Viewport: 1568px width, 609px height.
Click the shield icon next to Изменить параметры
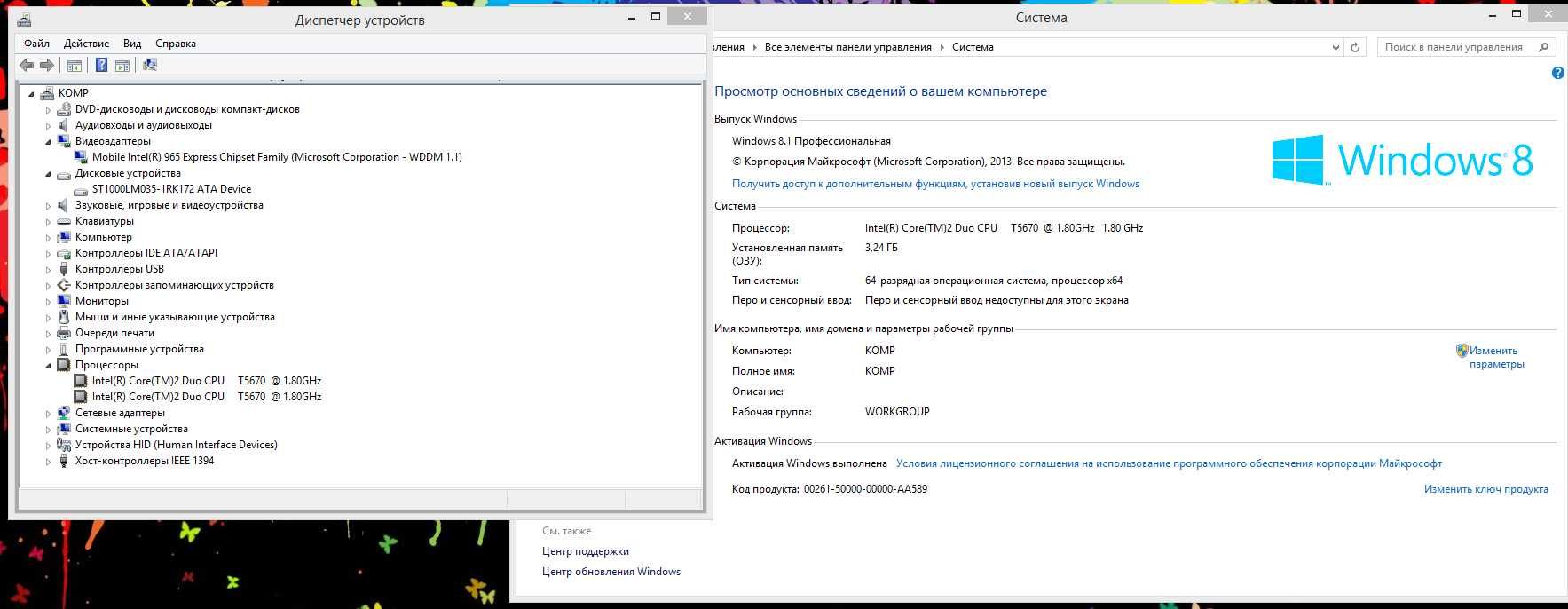(x=1462, y=351)
